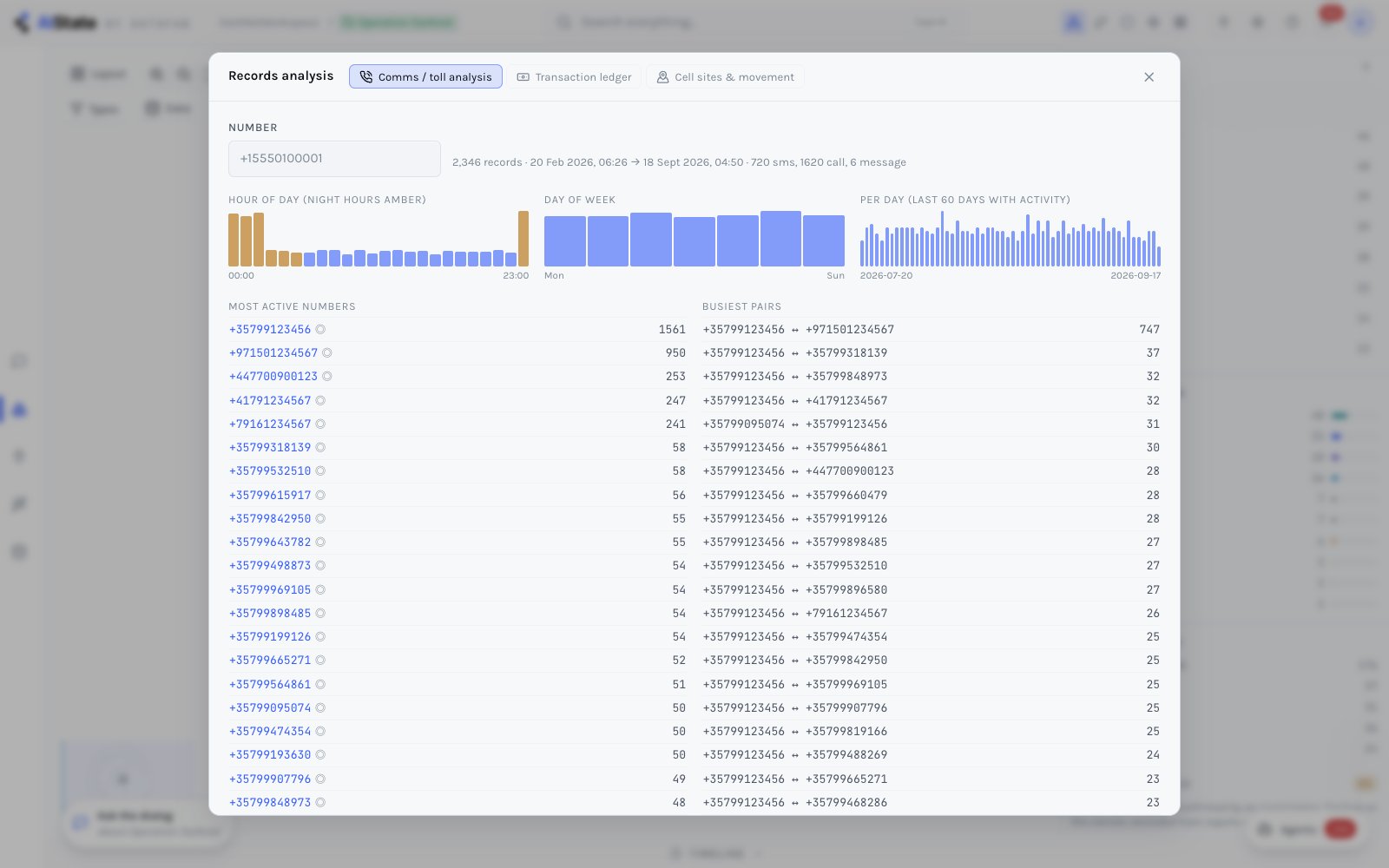Close the Records analysis dialog

(x=1149, y=77)
